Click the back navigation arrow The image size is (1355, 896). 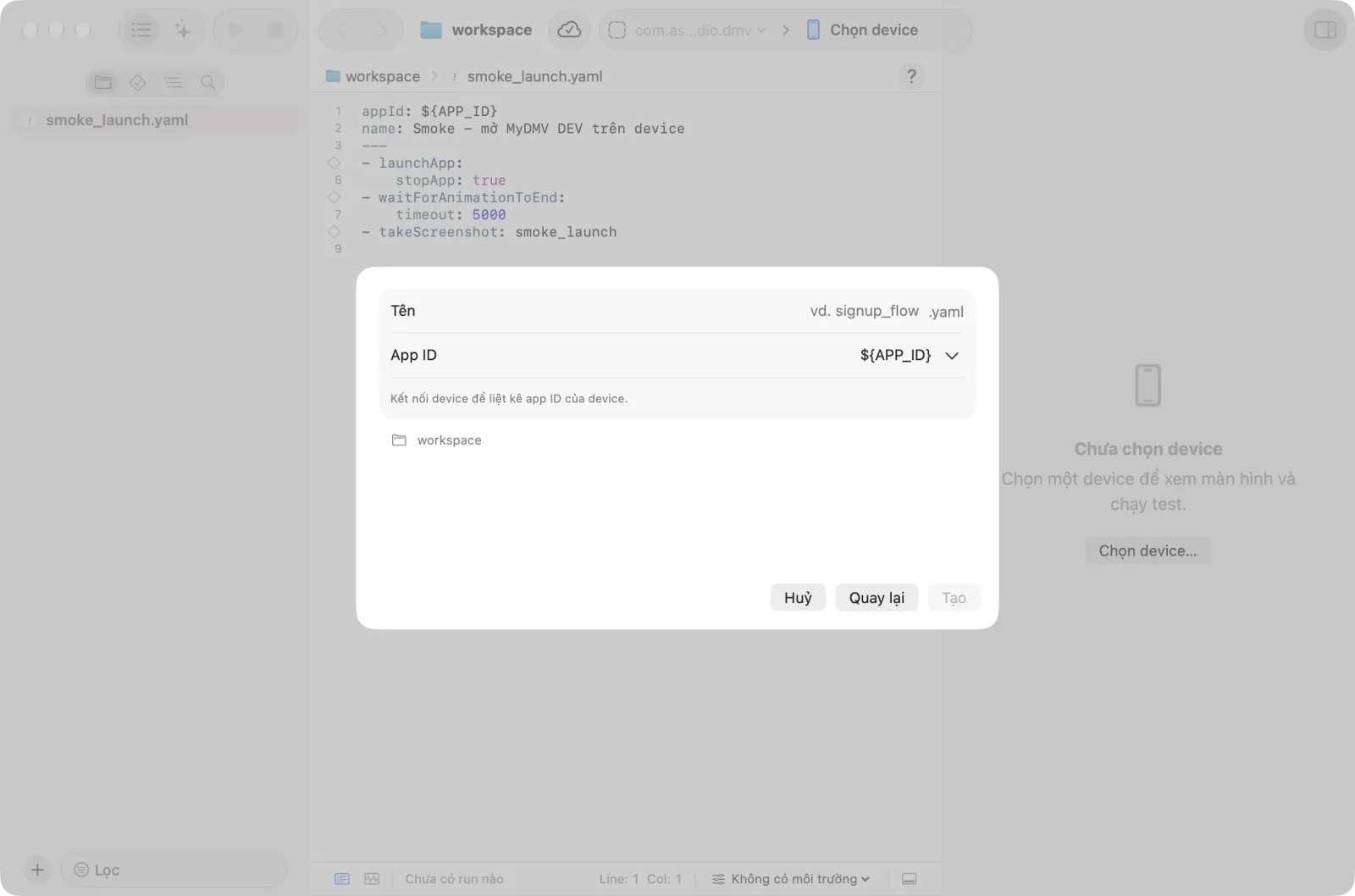[342, 30]
